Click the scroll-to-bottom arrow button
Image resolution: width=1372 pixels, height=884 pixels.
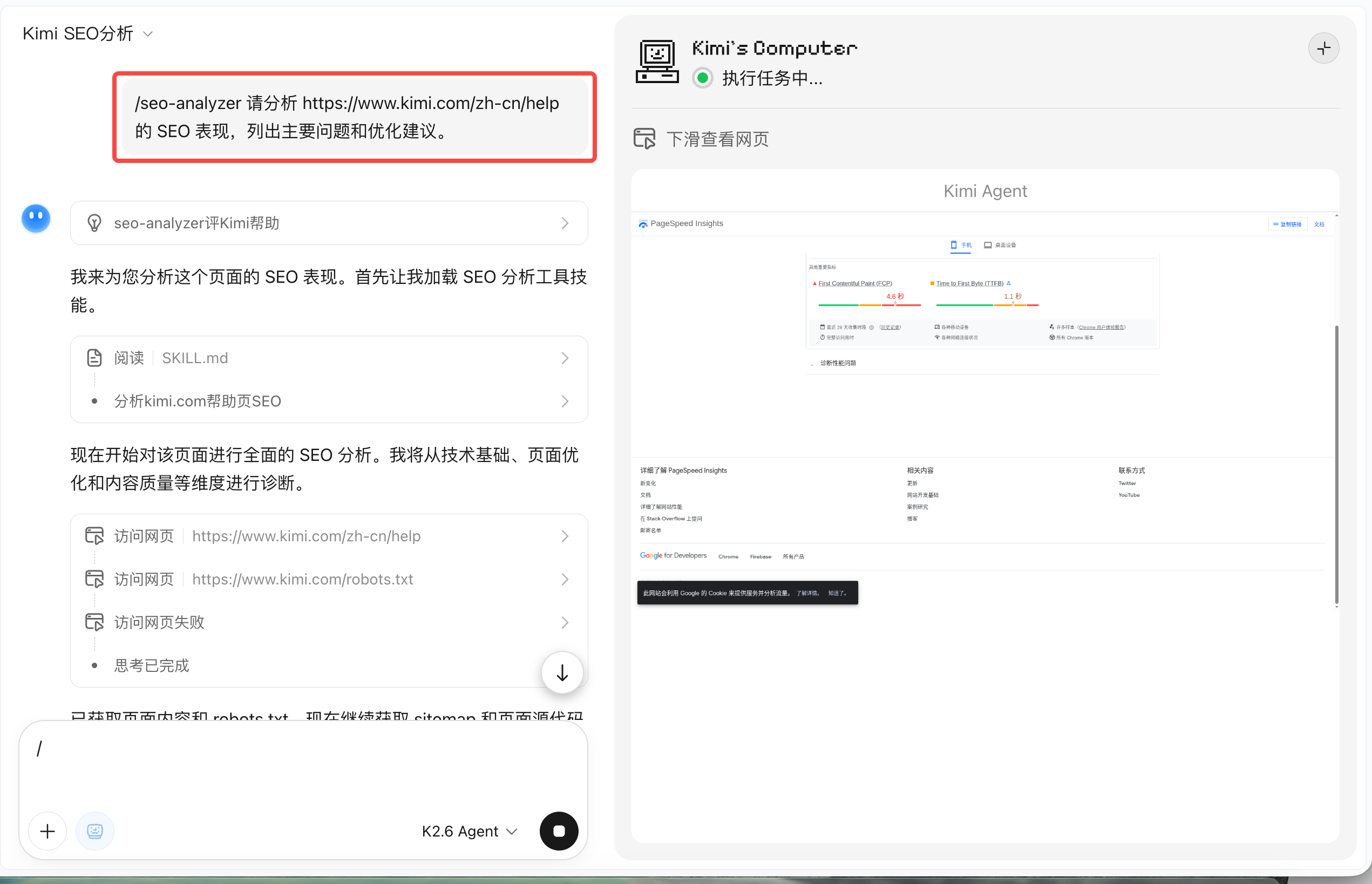tap(562, 672)
